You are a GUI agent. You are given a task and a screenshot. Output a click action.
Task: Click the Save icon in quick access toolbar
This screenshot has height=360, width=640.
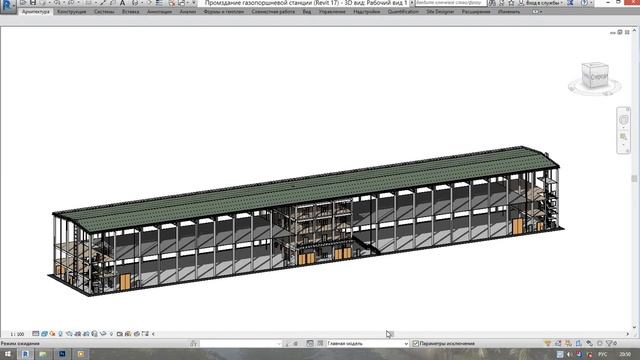[x=33, y=2]
